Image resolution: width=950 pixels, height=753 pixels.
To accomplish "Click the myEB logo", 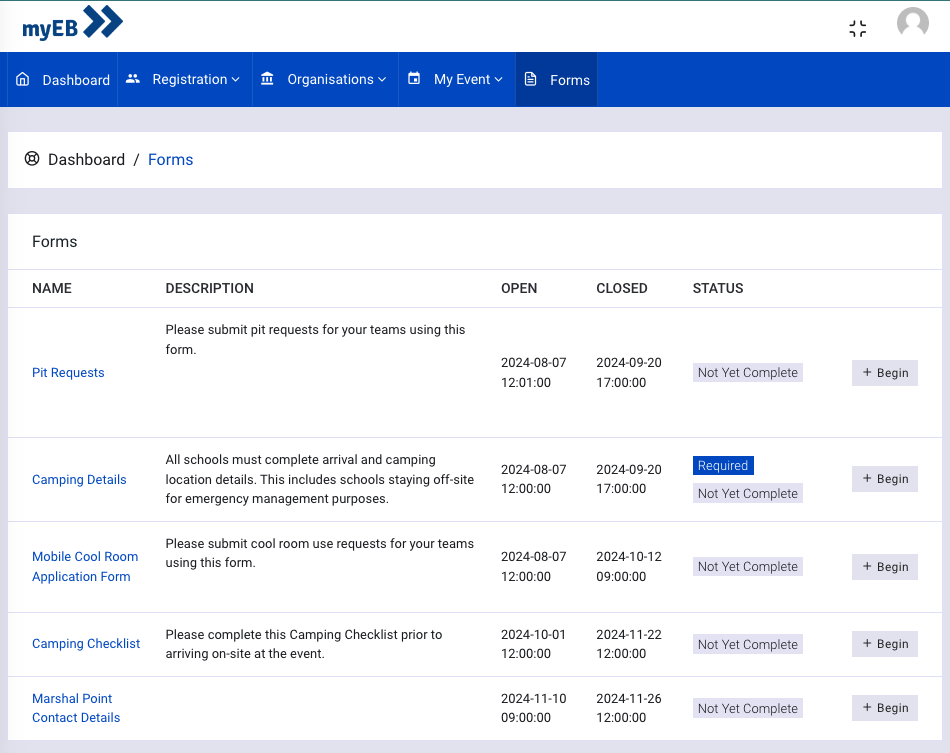I will pos(73,24).
